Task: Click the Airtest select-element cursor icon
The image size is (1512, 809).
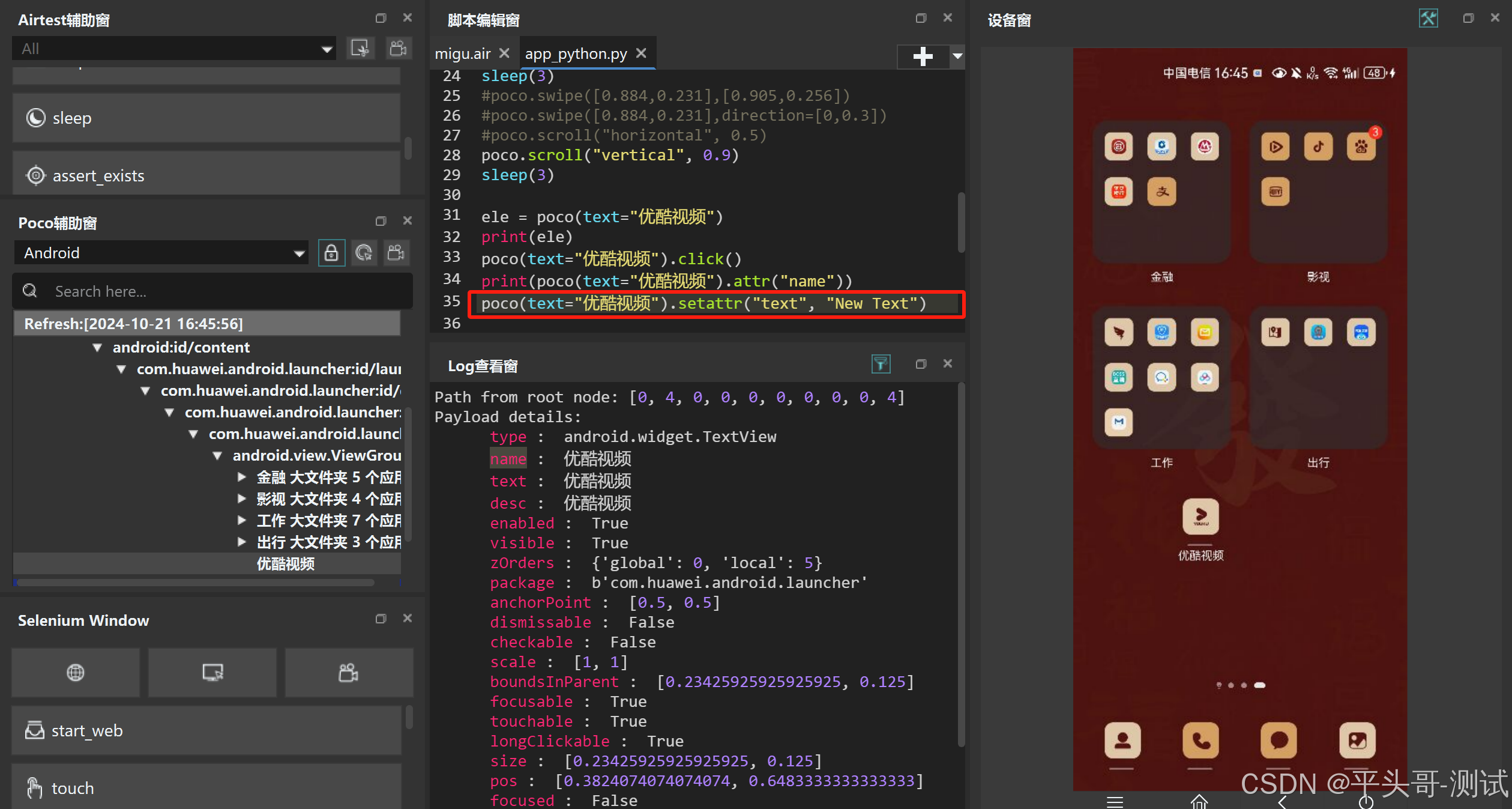Action: 360,48
